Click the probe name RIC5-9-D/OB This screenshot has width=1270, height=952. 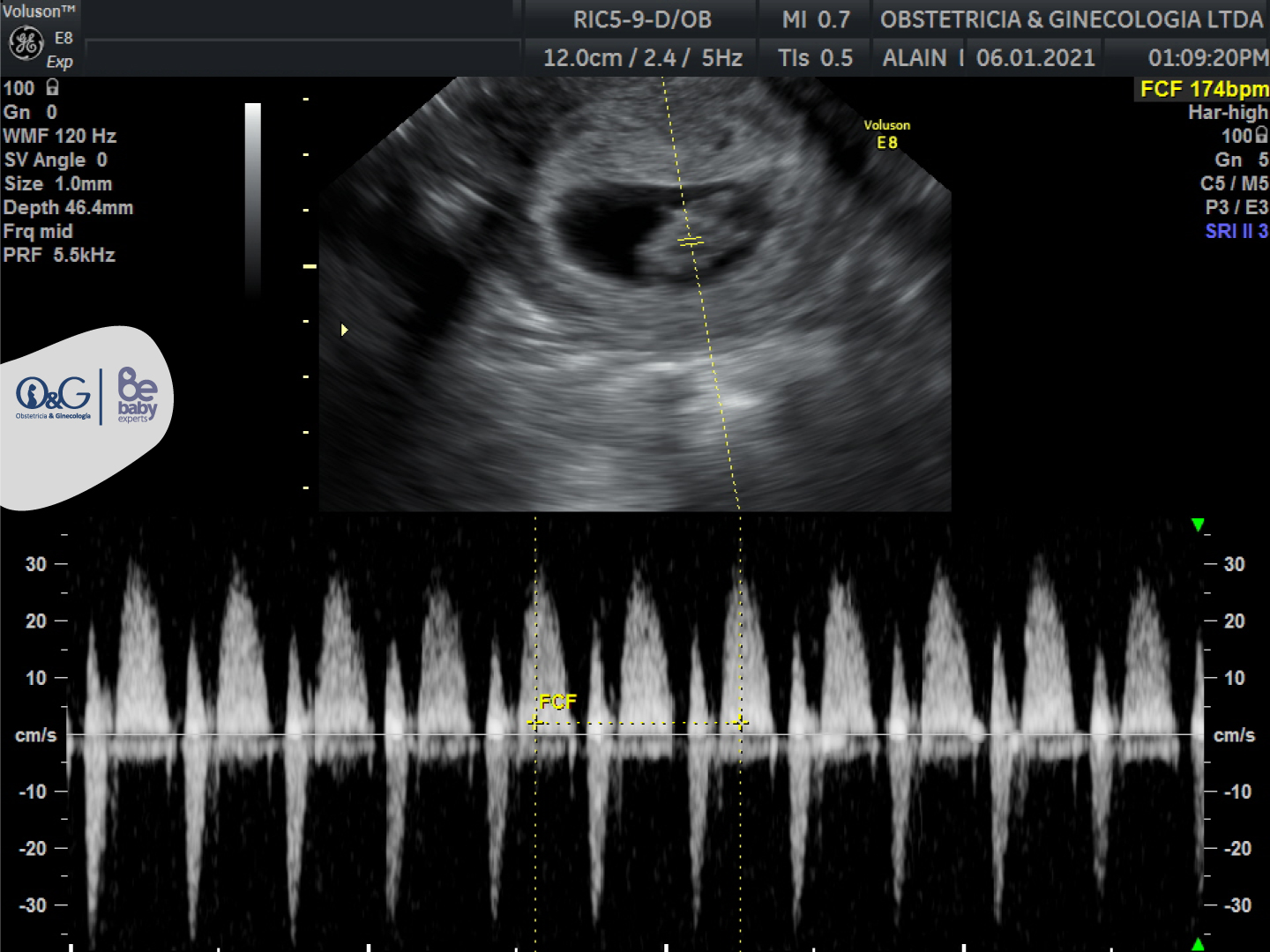(642, 19)
